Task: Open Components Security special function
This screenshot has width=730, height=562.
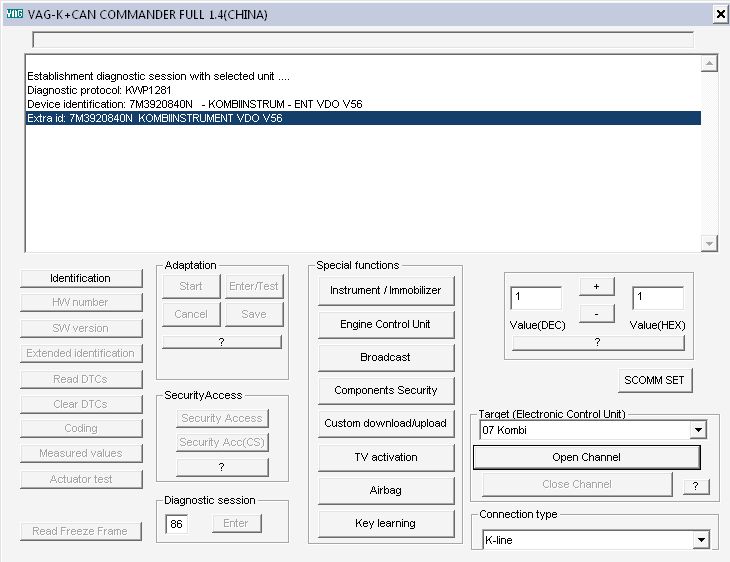Action: click(386, 391)
